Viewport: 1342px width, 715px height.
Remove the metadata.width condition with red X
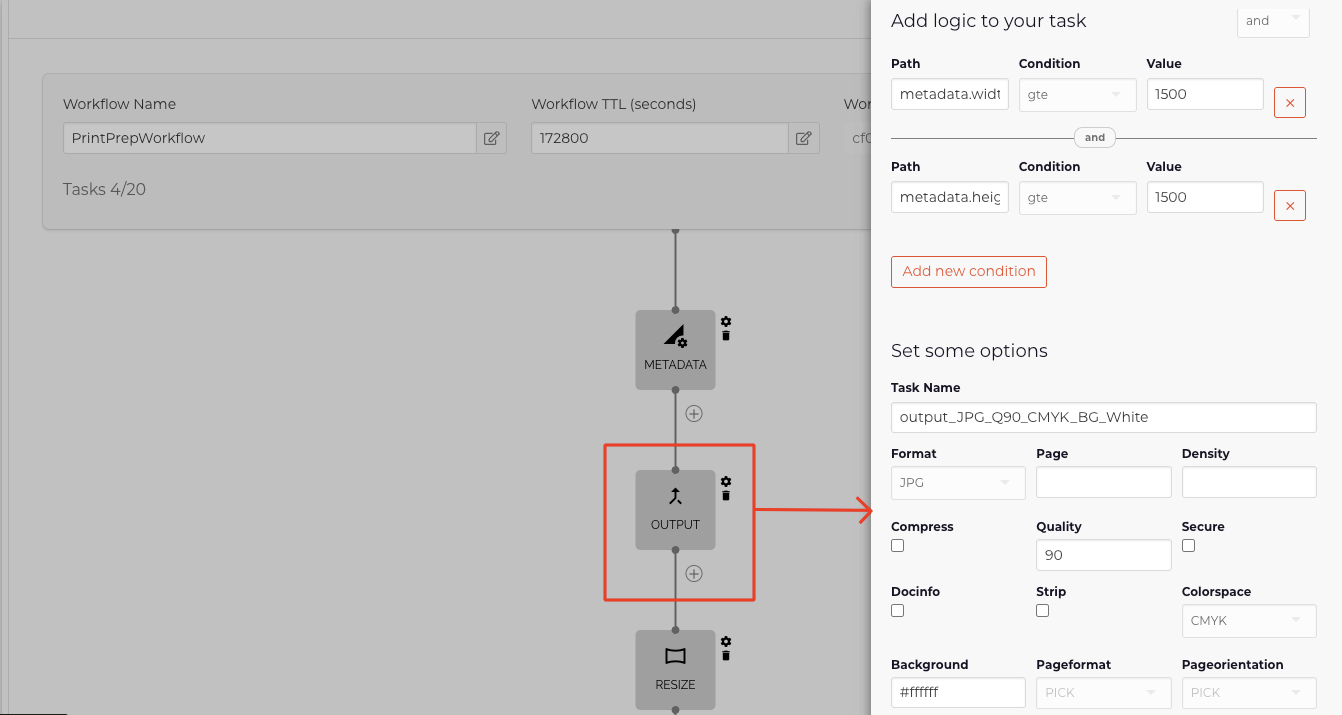(x=1289, y=102)
